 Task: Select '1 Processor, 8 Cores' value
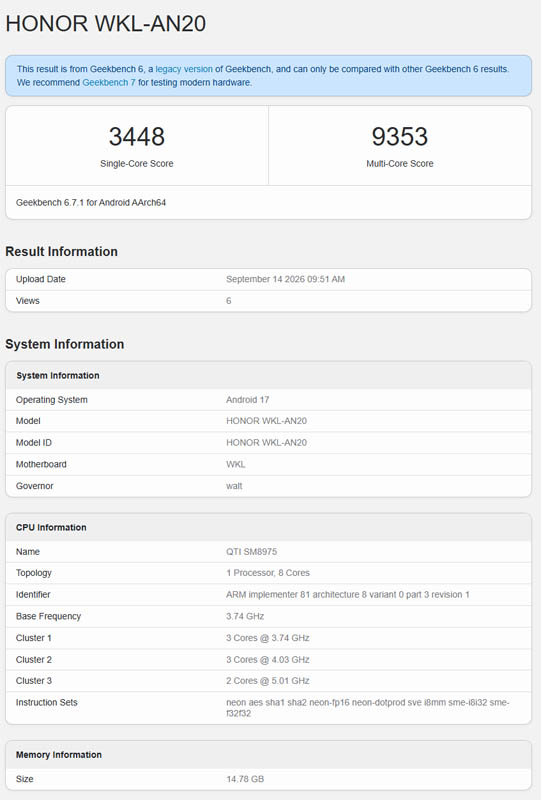click(268, 573)
